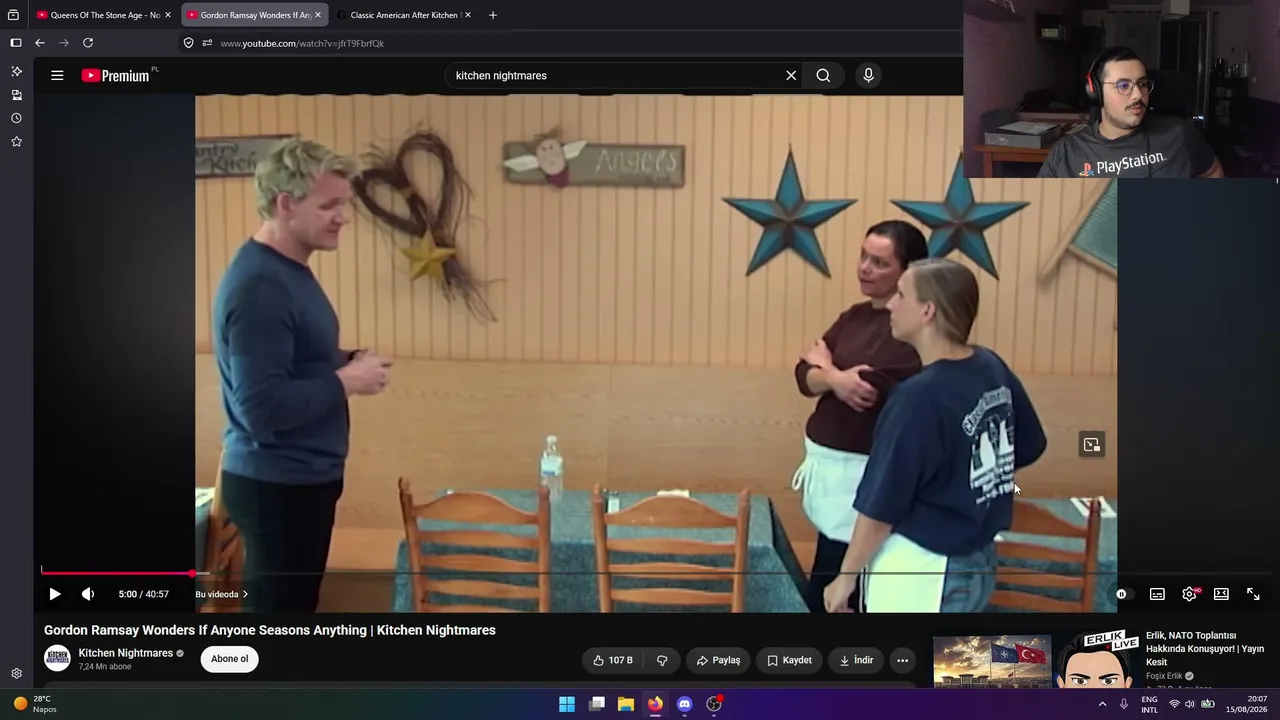Open the YouTube guide hamburger menu

click(x=57, y=75)
